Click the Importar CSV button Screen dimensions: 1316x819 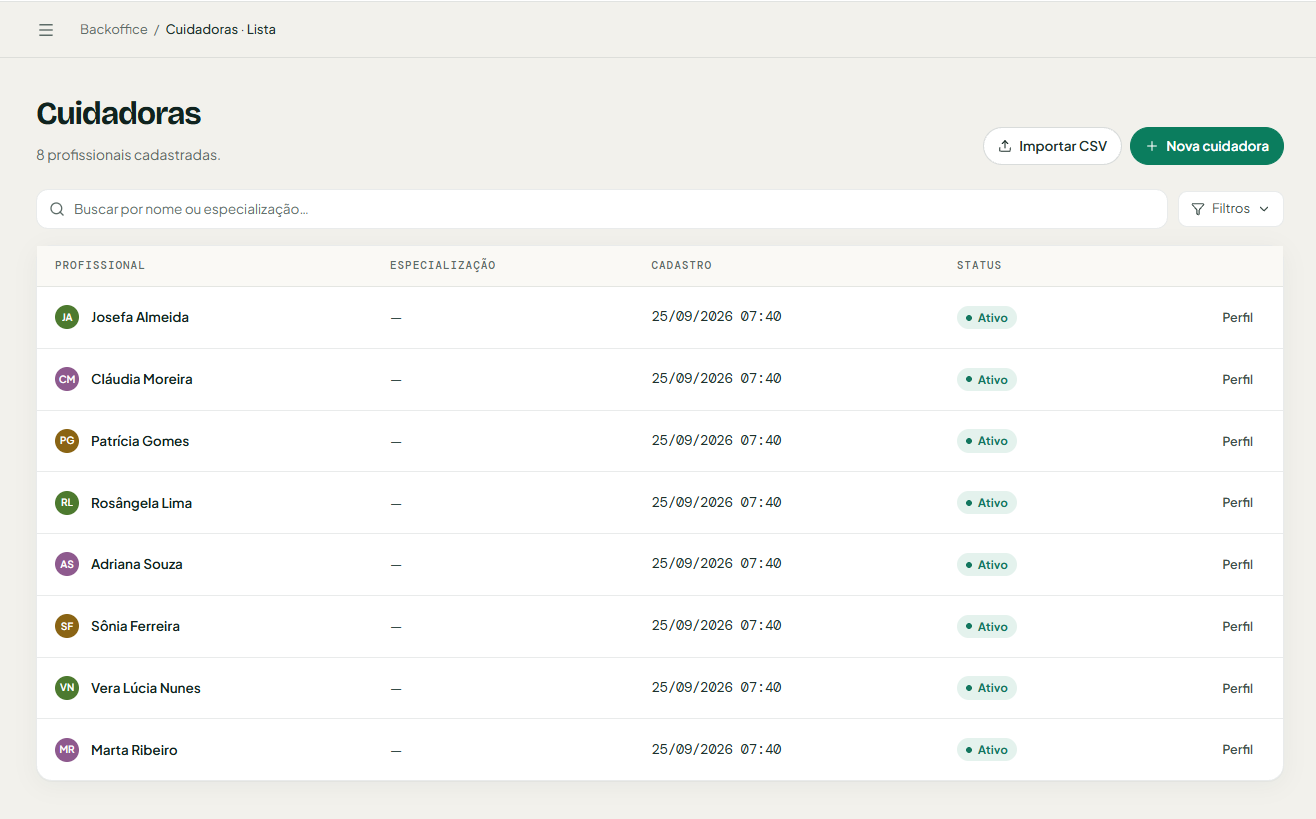tap(1052, 146)
